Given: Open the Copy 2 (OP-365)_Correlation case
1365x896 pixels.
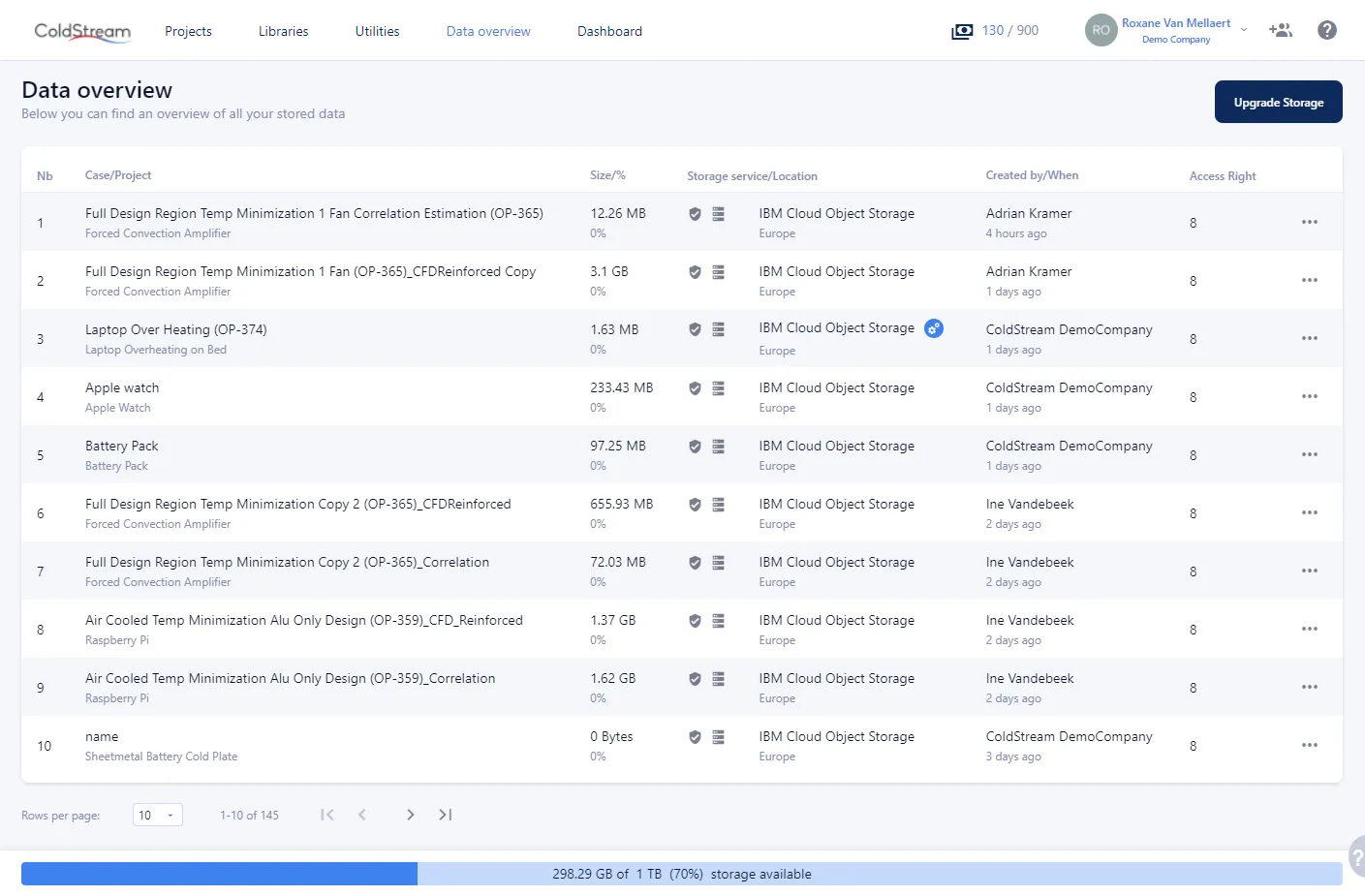Looking at the screenshot, I should click(287, 562).
